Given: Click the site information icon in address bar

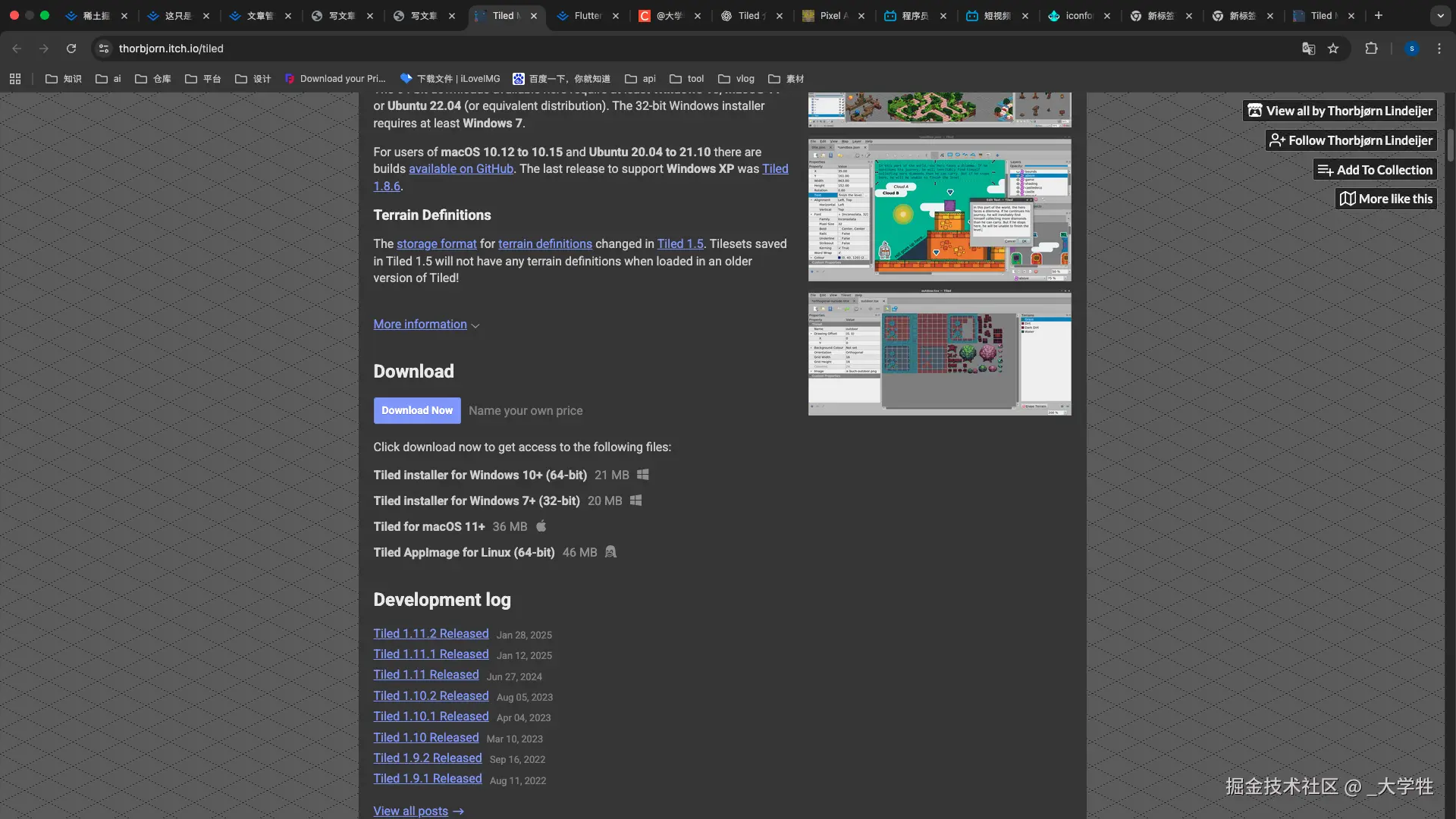Looking at the screenshot, I should click(x=104, y=49).
